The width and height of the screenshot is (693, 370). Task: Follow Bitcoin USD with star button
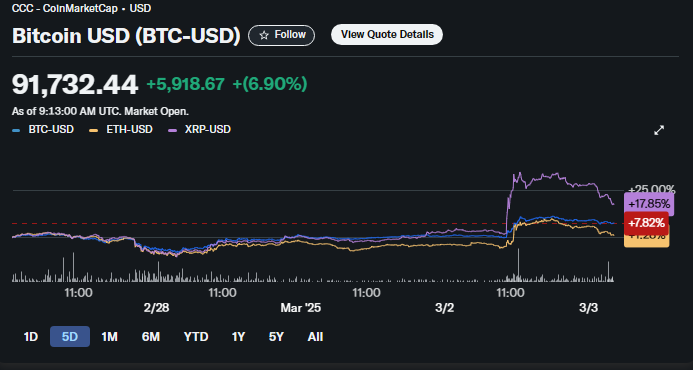pyautogui.click(x=282, y=35)
